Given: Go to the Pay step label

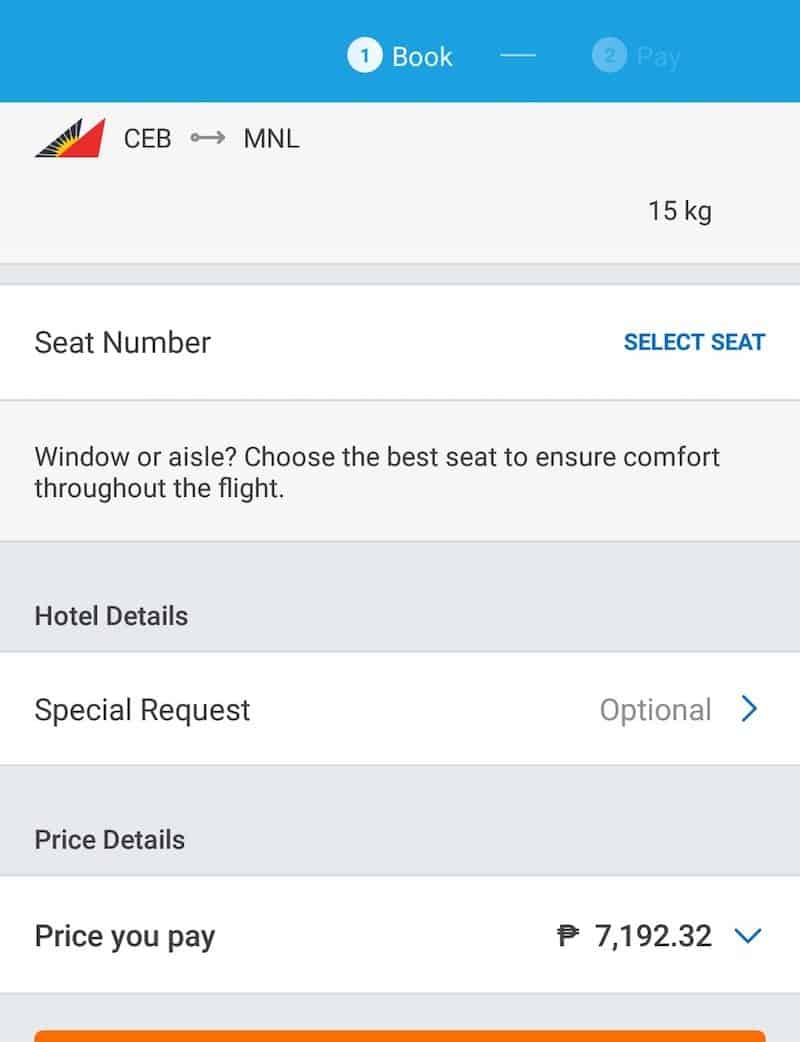Looking at the screenshot, I should coord(658,57).
